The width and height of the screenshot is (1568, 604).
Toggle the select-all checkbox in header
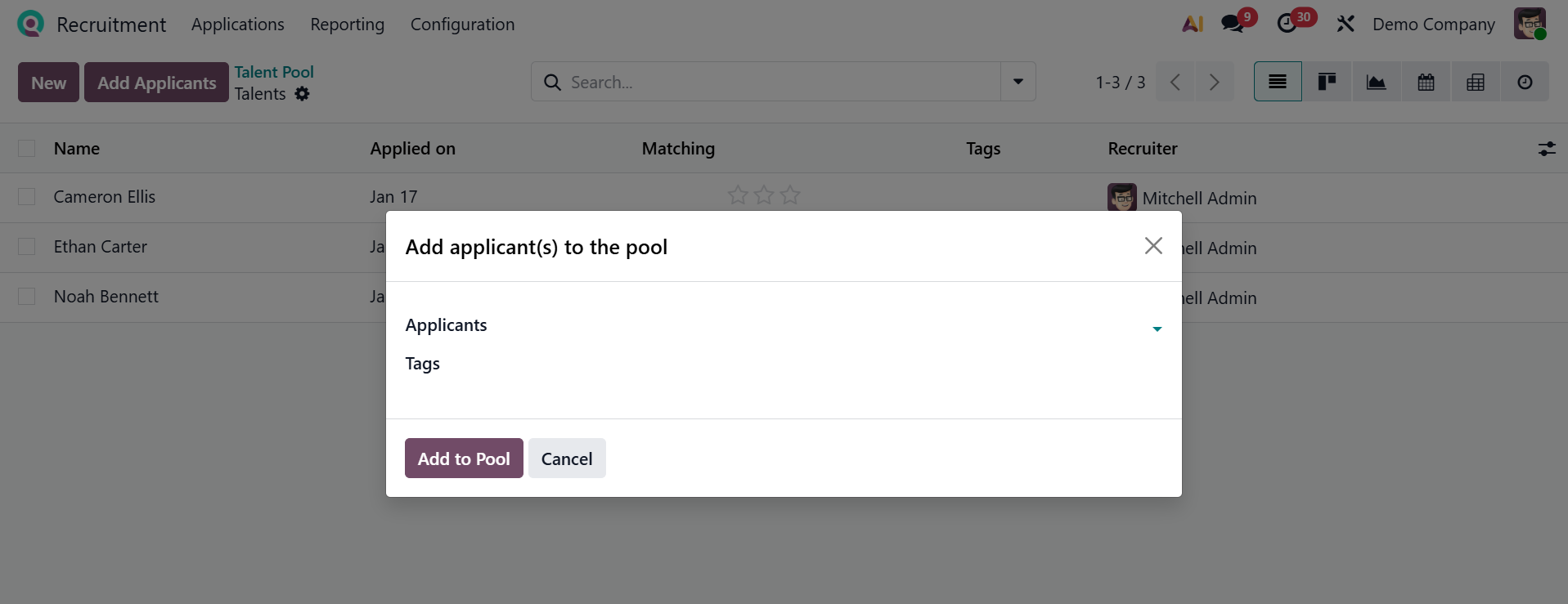[x=27, y=149]
